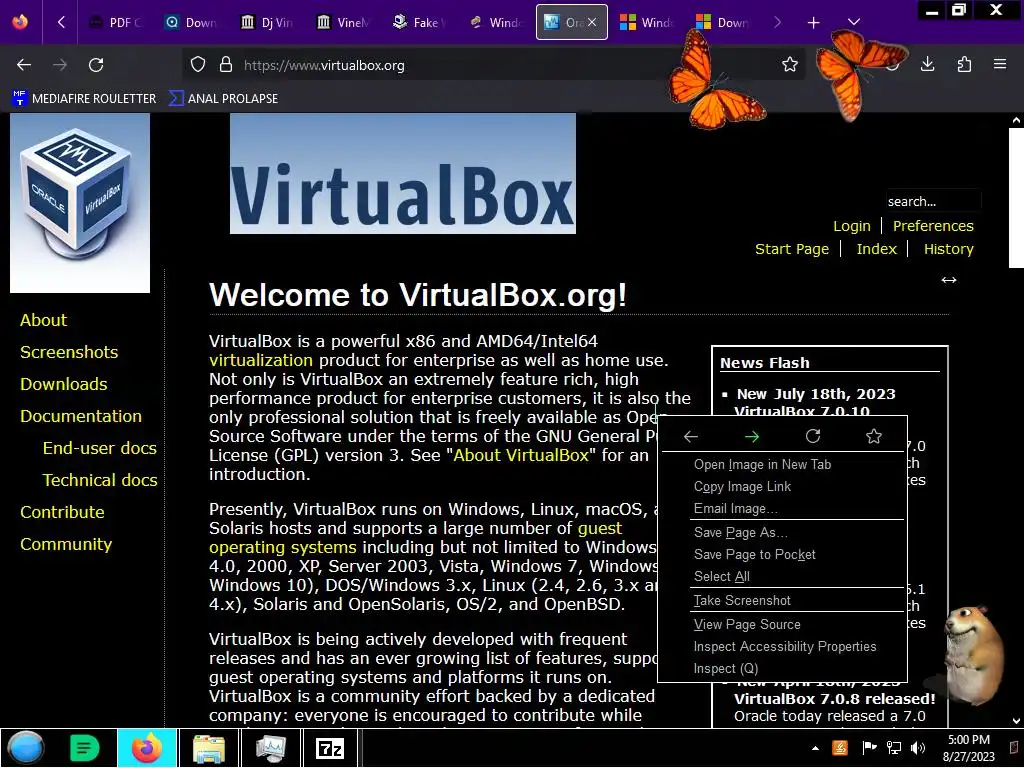Click the VirtualBox cube logo image
This screenshot has width=1024, height=768.
pos(80,202)
